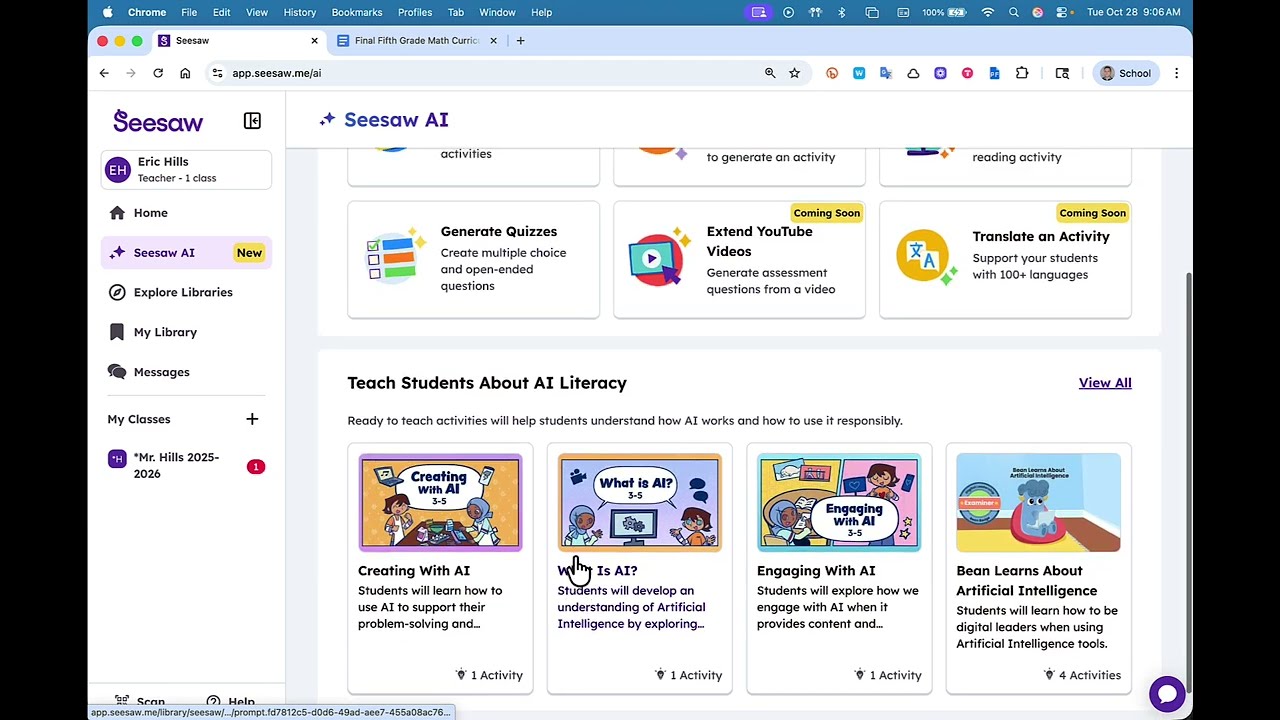This screenshot has width=1280, height=720.
Task: Open My Library bookmark icon
Action: [x=117, y=332]
